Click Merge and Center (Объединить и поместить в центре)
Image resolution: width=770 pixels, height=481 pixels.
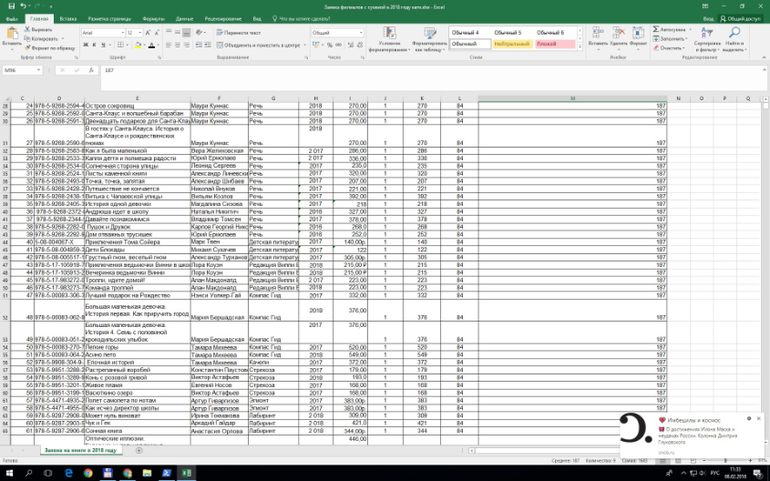click(x=260, y=45)
